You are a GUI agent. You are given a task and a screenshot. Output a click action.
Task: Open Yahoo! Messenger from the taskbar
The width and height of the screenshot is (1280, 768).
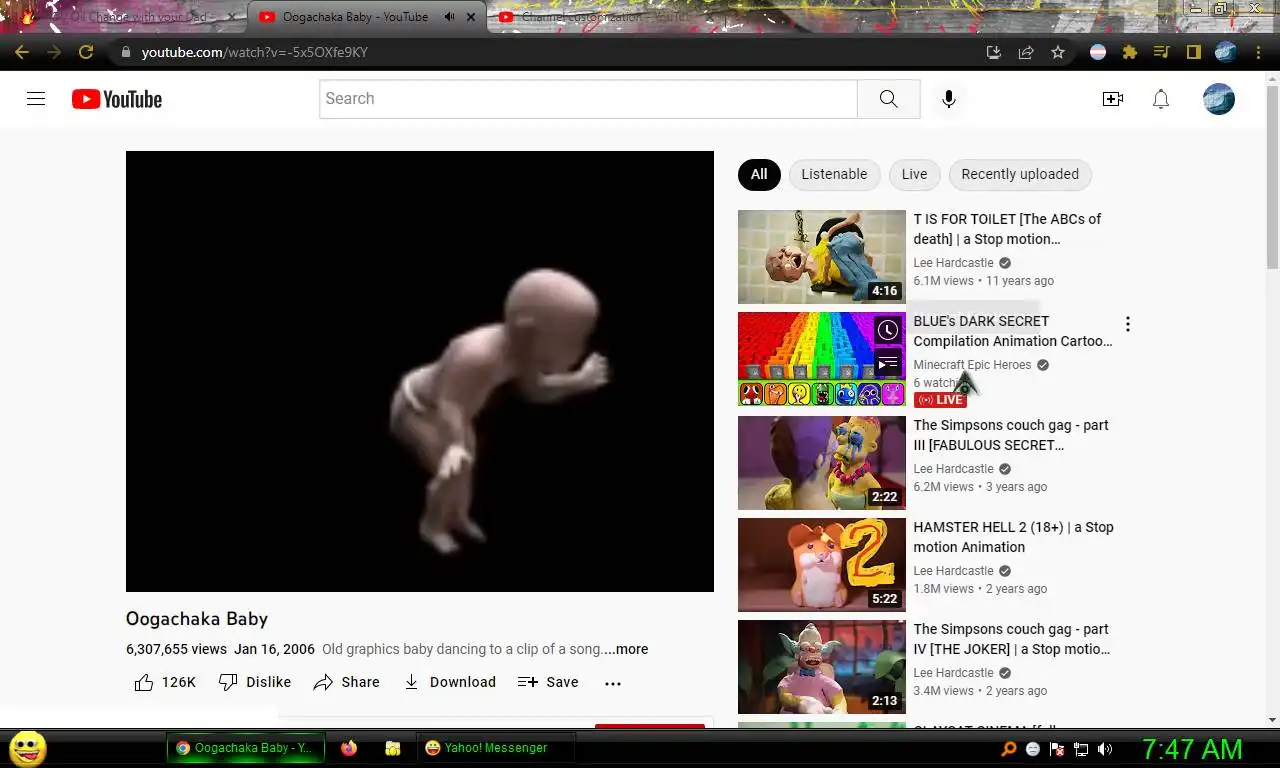coord(496,748)
